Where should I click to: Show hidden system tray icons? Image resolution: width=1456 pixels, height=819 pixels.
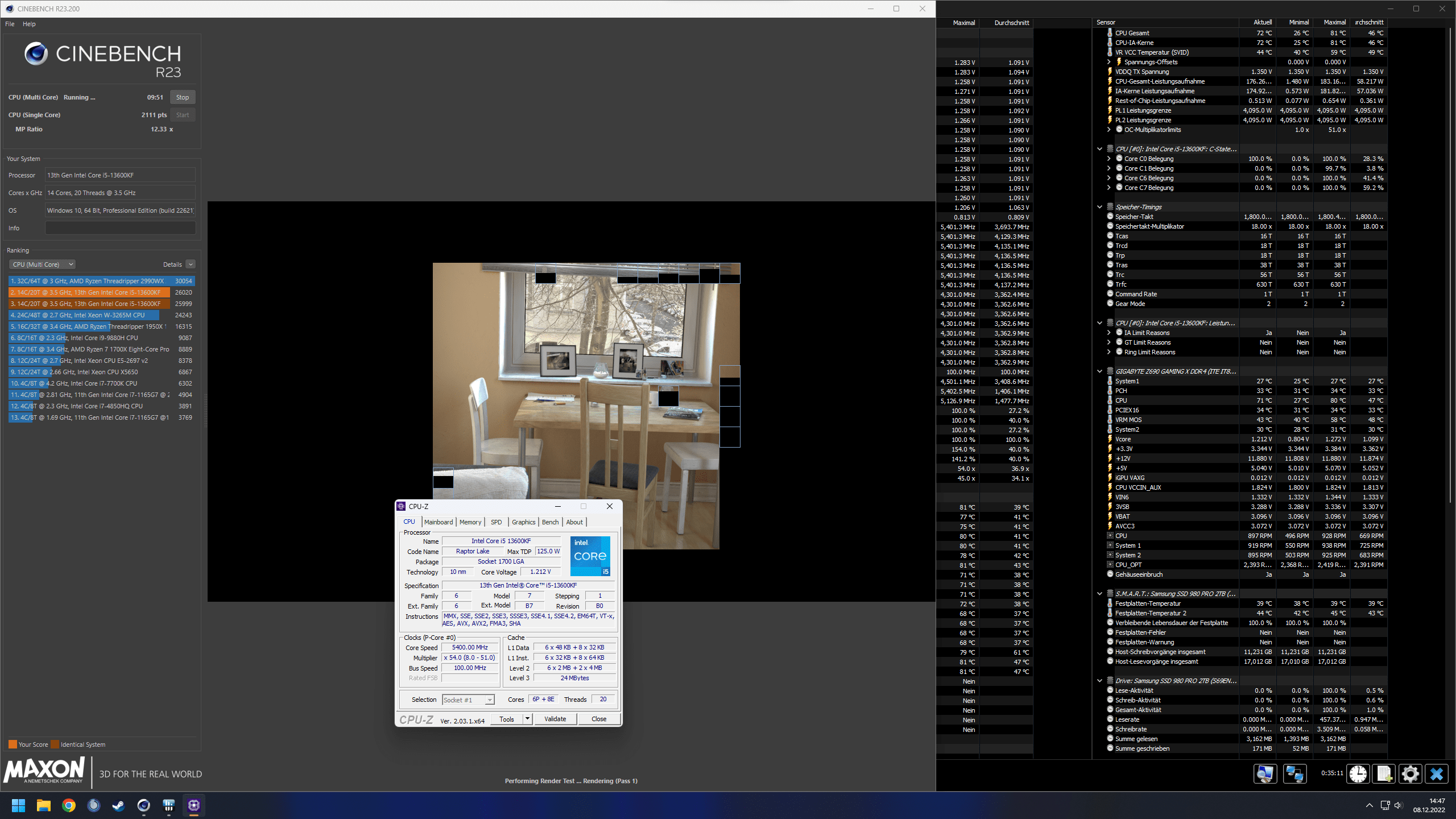click(x=1370, y=805)
